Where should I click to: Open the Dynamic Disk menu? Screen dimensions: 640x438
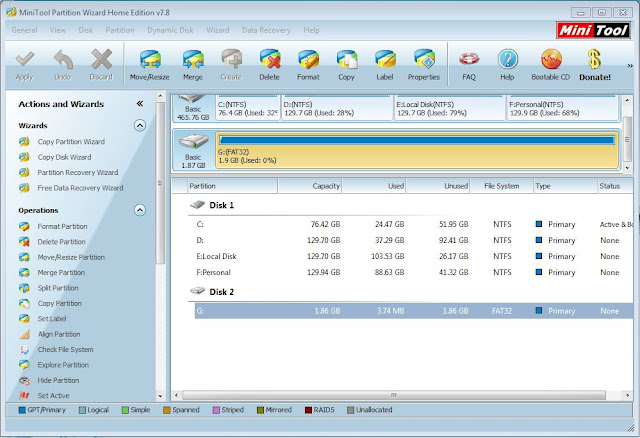click(x=170, y=30)
